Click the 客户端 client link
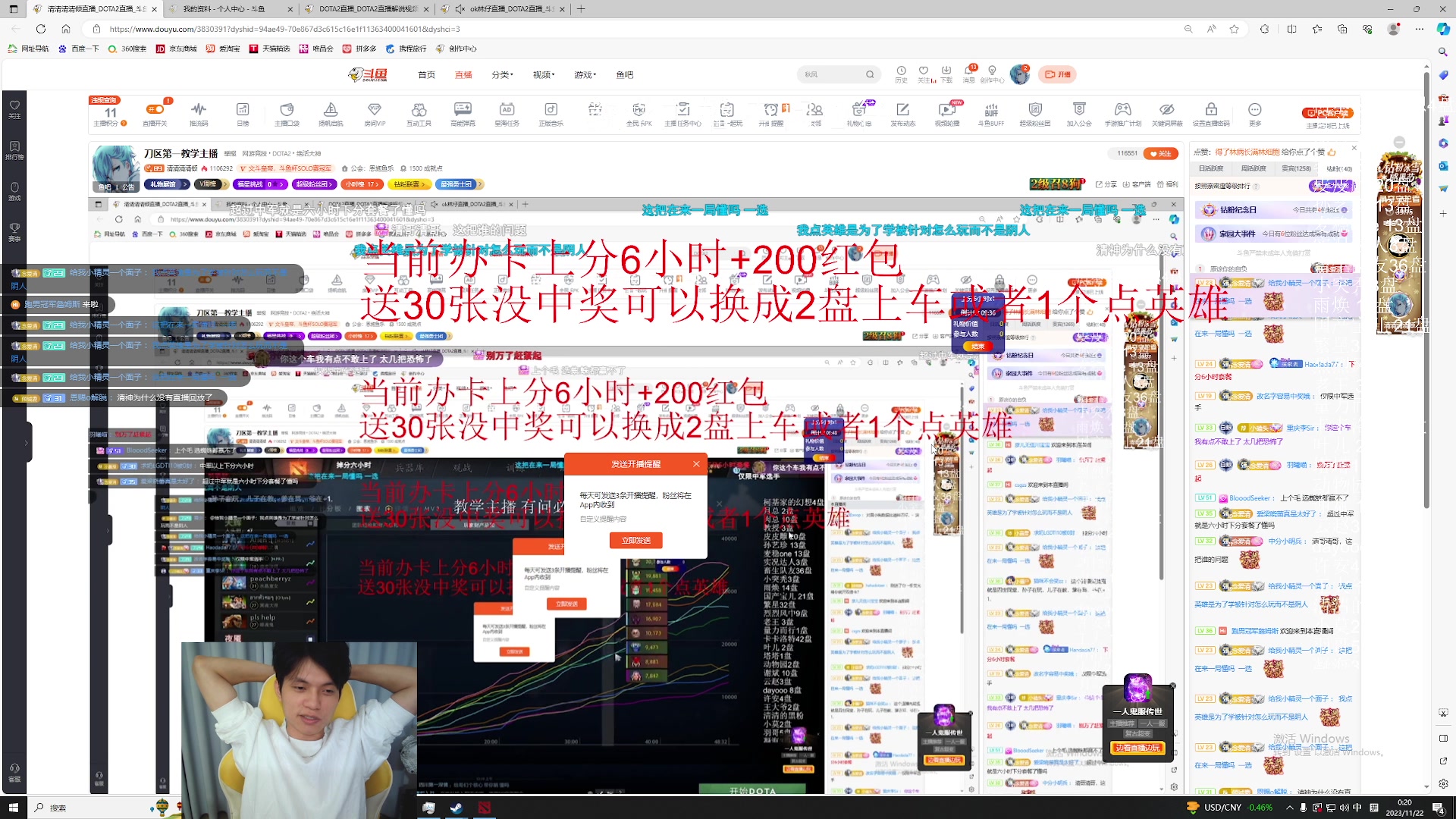Screen dimensions: 1456x819 [x=1137, y=184]
